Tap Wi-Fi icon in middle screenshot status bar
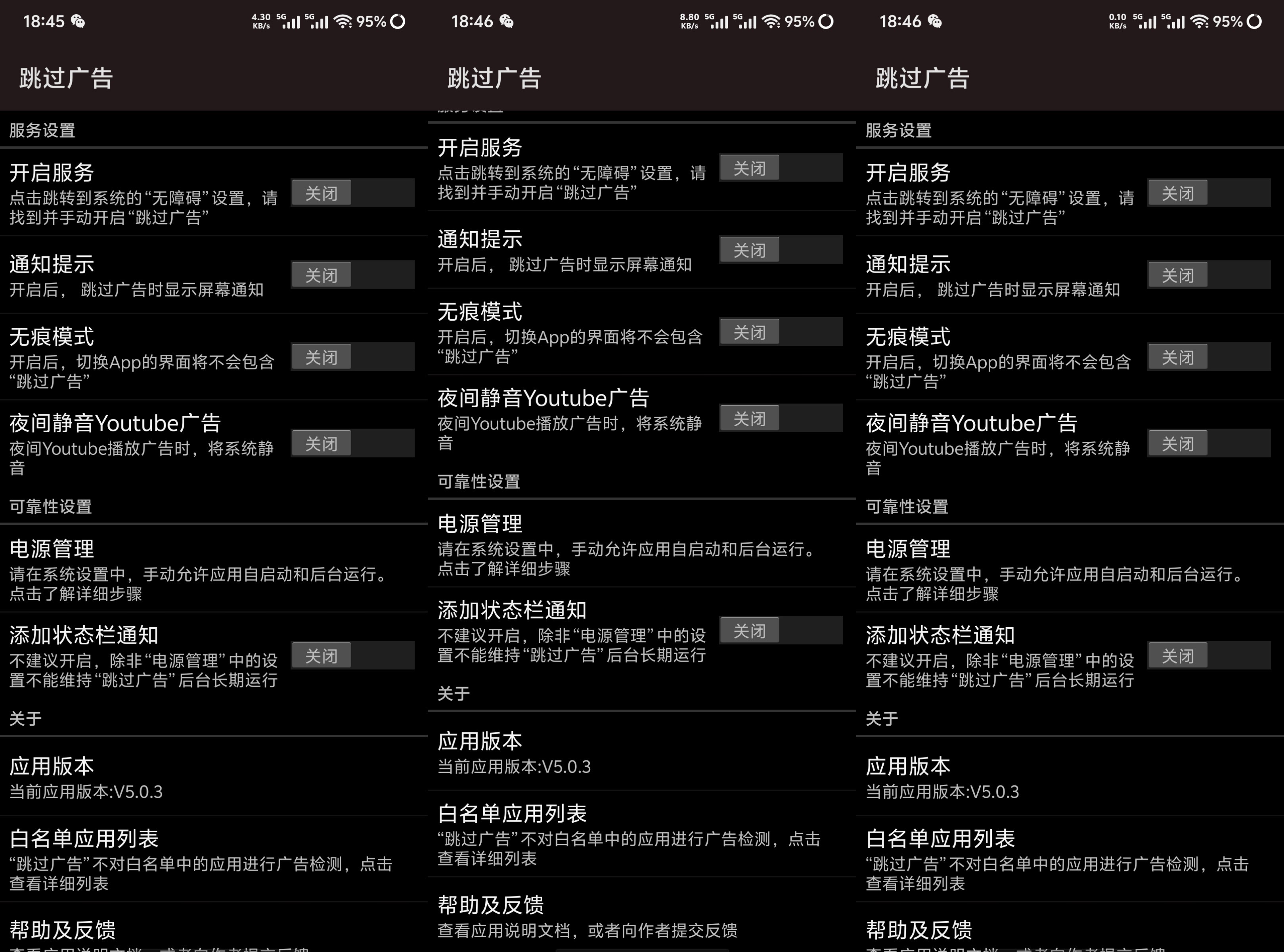Viewport: 1284px width, 952px height. click(x=771, y=22)
